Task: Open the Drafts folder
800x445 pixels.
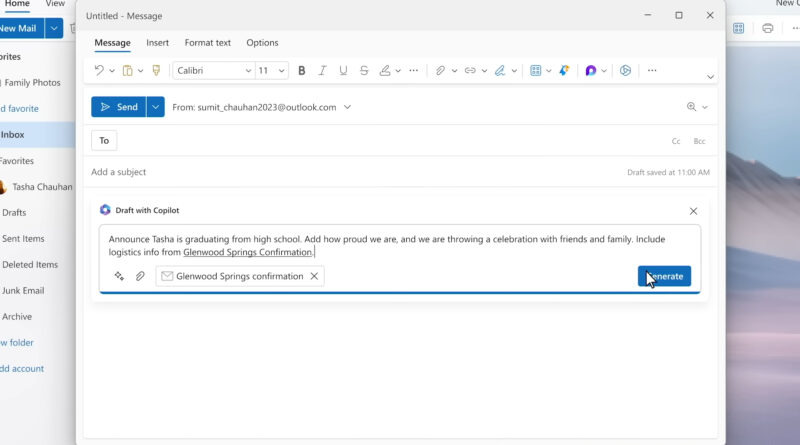Action: click(x=14, y=213)
